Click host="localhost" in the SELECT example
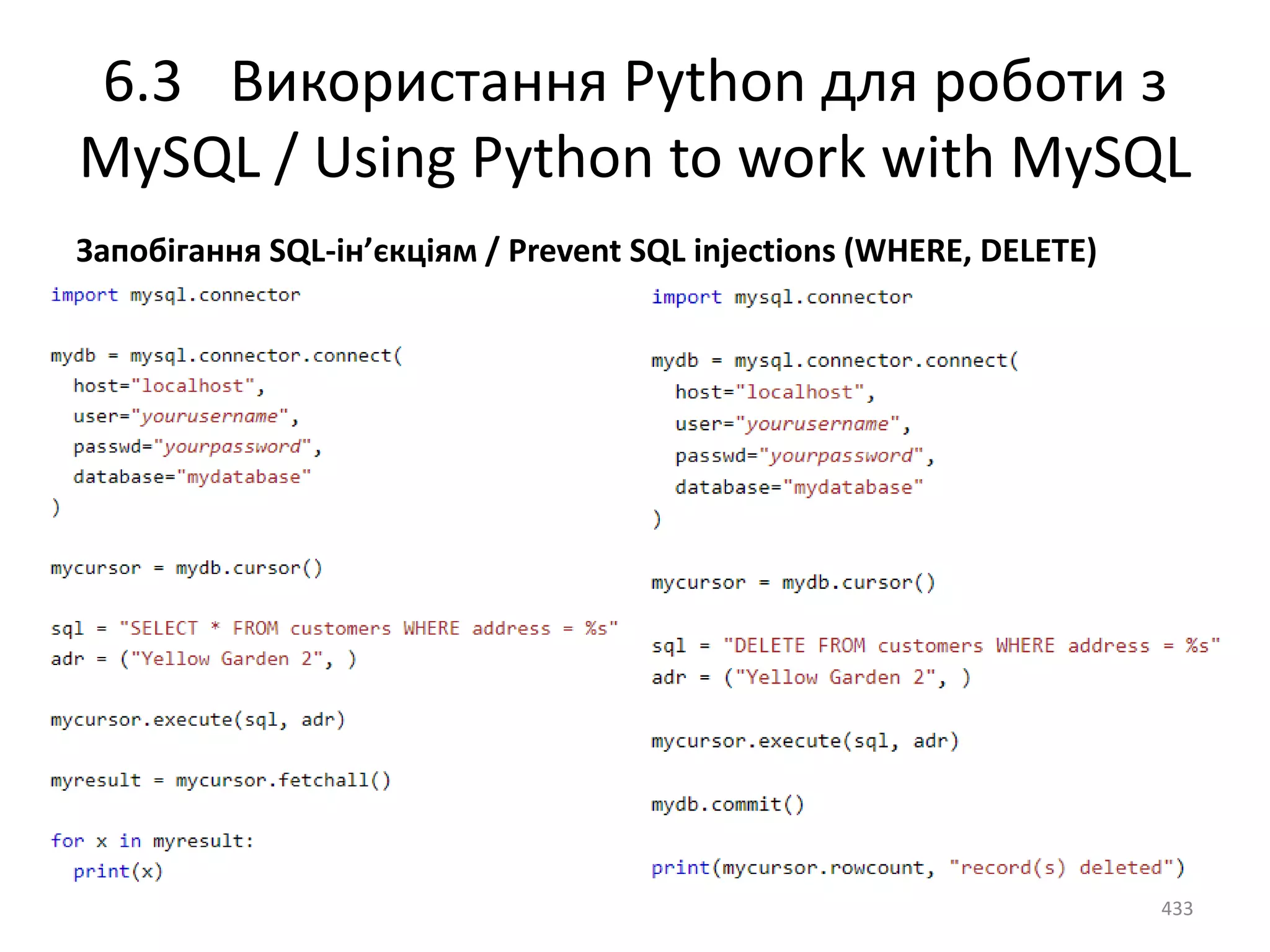This screenshot has width=1270, height=952. point(169,386)
